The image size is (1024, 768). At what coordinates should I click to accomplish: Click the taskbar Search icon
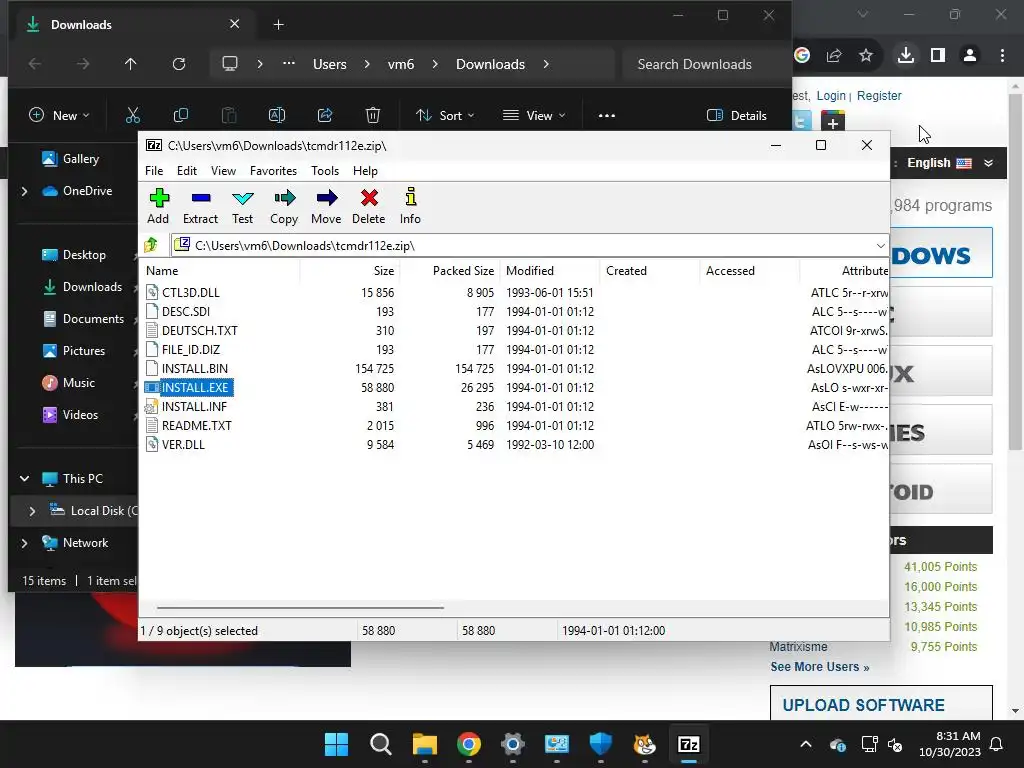(380, 744)
